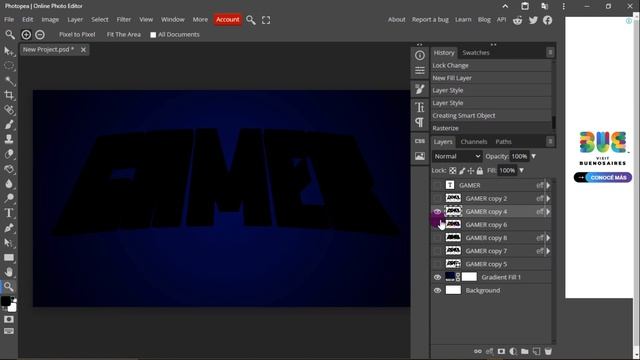The width and height of the screenshot is (640, 360).
Task: Switch to the Swatches tab
Action: [x=476, y=53]
